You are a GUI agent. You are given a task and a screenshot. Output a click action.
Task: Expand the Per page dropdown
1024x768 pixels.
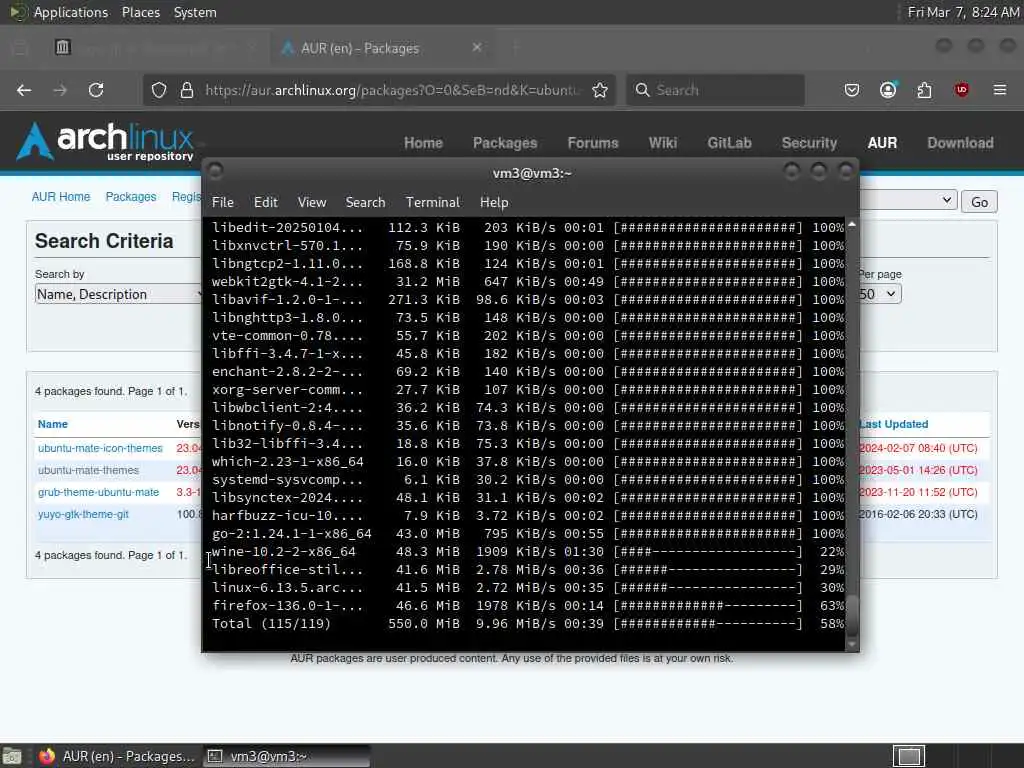coord(880,294)
